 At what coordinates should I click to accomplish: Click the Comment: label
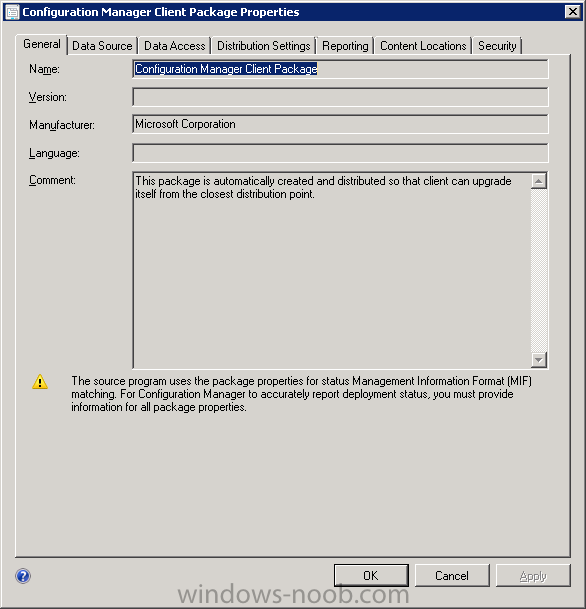pos(52,180)
